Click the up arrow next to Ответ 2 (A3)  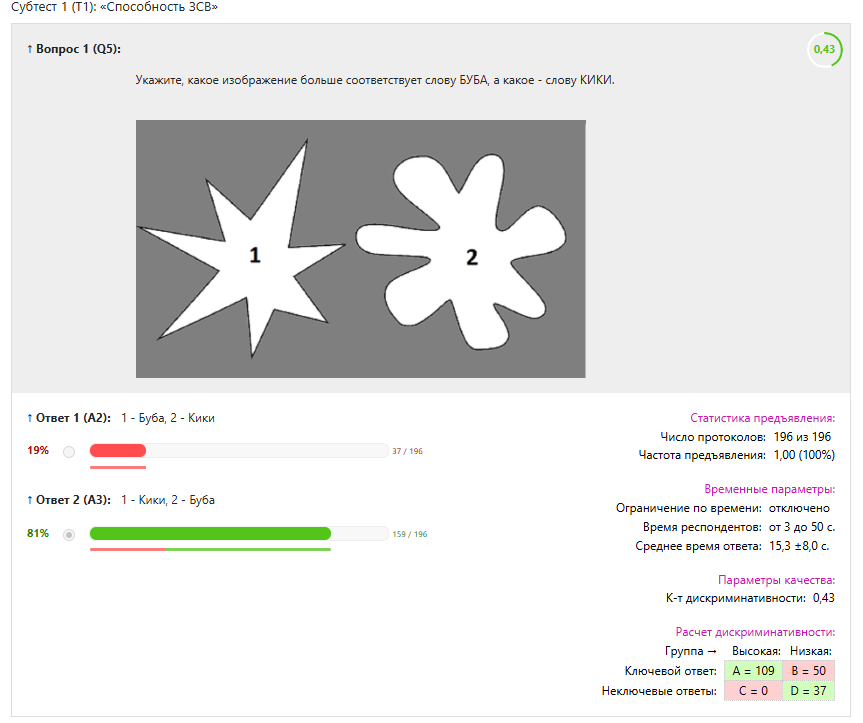30,500
